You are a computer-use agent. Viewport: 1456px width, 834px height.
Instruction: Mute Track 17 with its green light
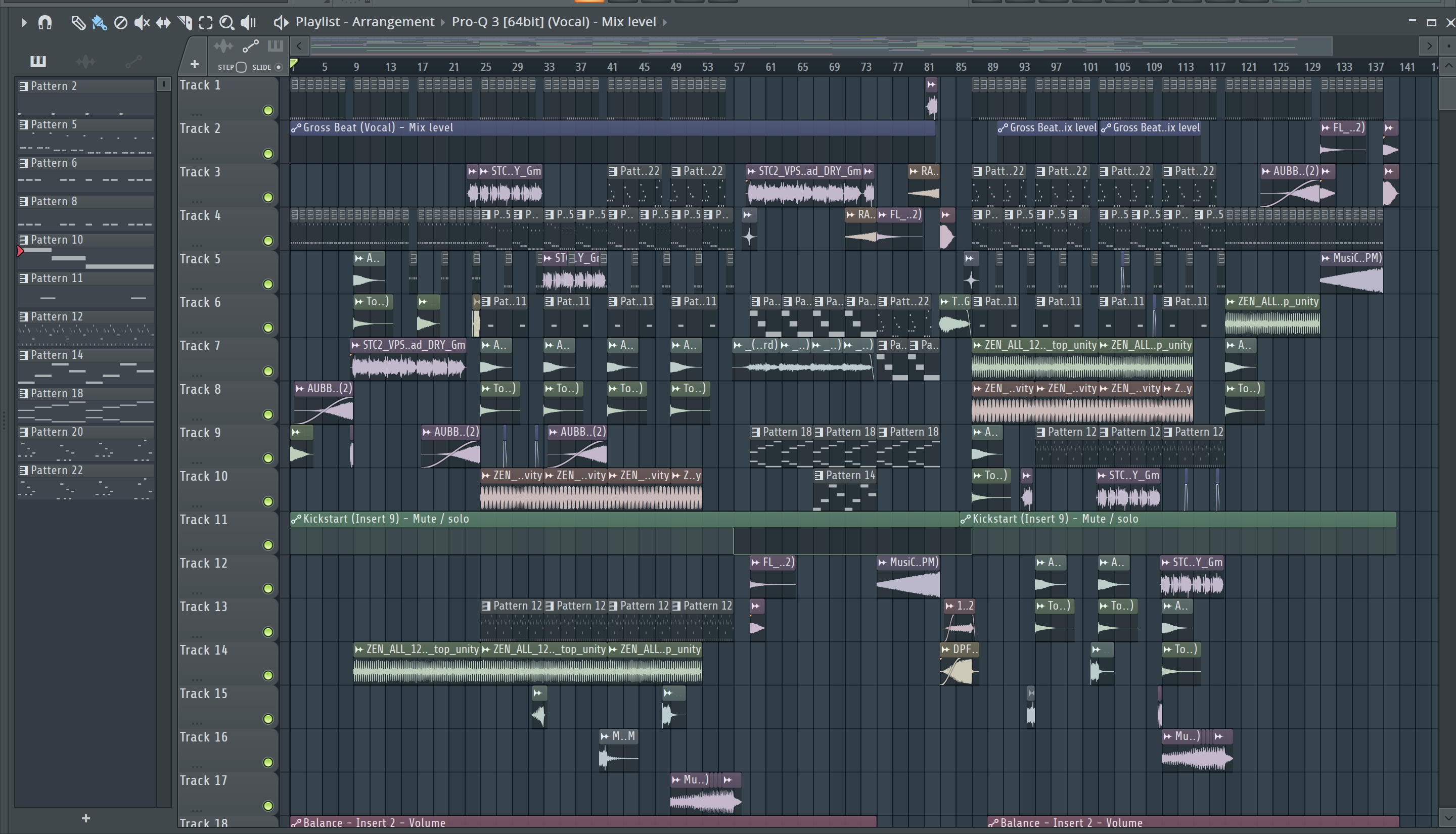click(267, 806)
